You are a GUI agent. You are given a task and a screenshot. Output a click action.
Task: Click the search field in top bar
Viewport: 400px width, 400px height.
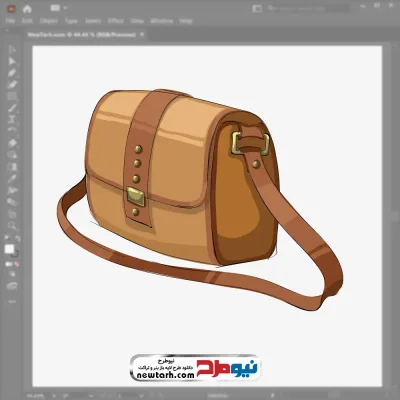coord(308,9)
